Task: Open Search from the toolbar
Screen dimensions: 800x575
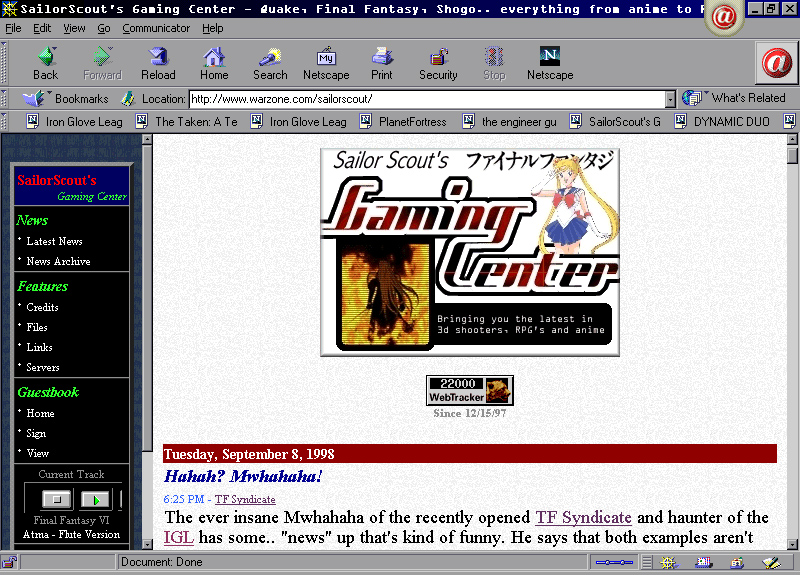Action: pyautogui.click(x=270, y=63)
